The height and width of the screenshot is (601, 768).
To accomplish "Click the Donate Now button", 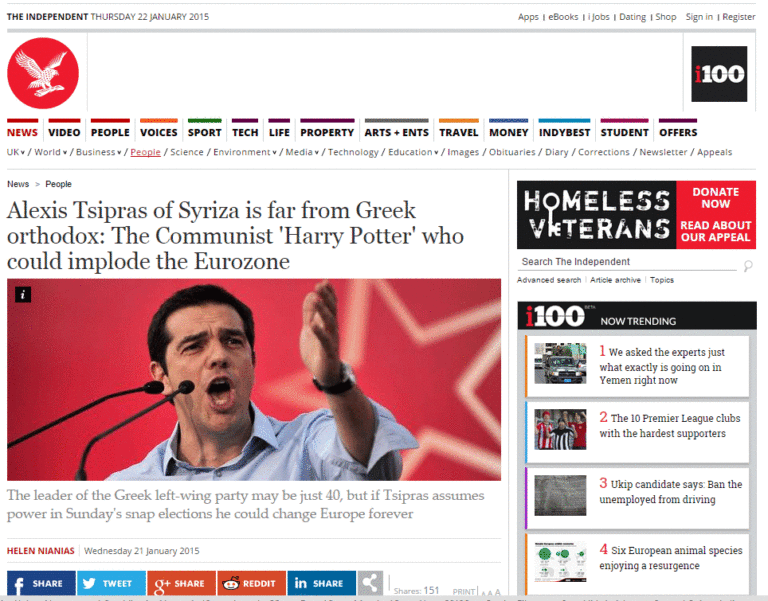I will [x=716, y=197].
